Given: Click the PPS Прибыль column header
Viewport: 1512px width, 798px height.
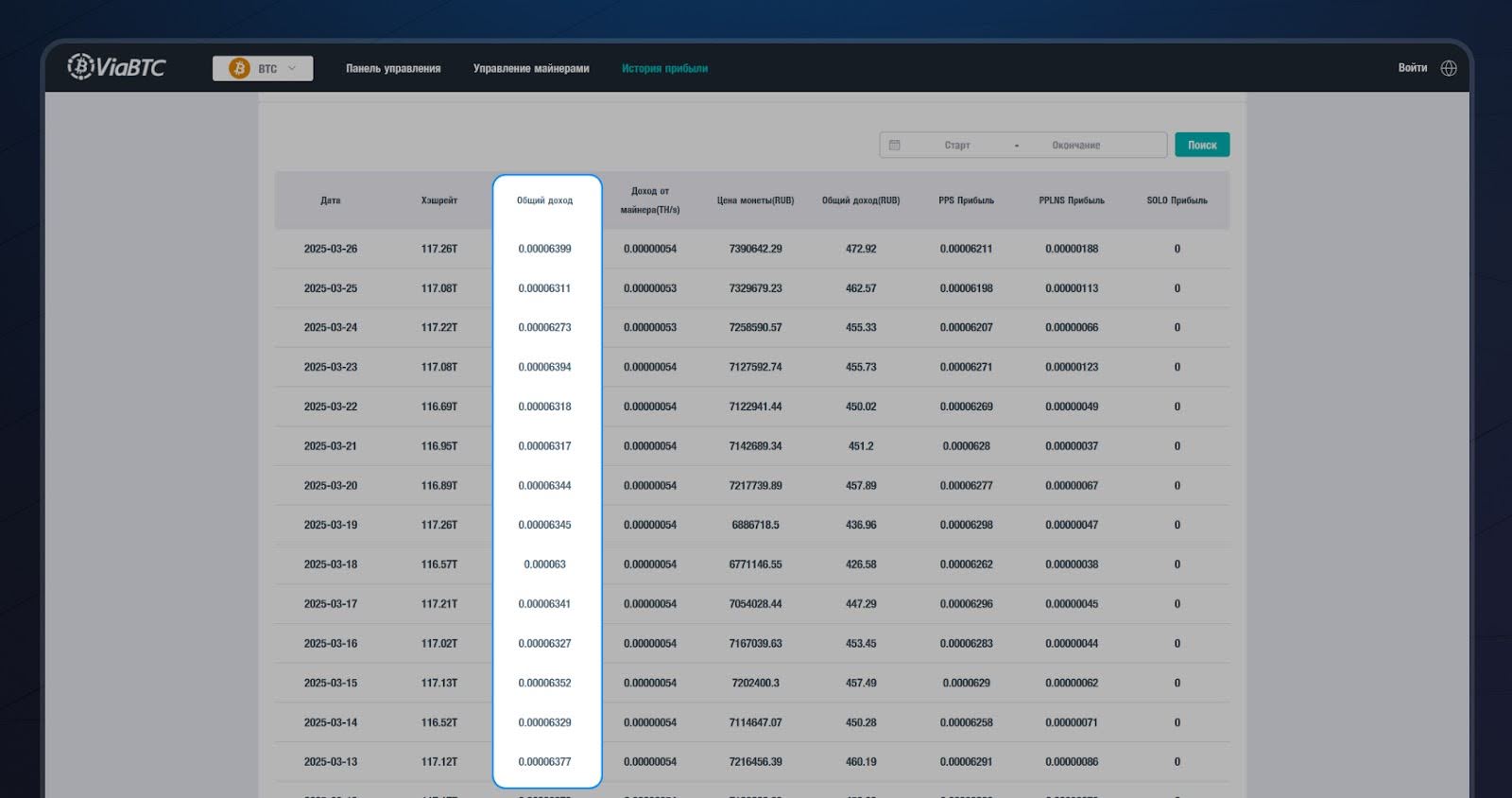Looking at the screenshot, I should [966, 200].
